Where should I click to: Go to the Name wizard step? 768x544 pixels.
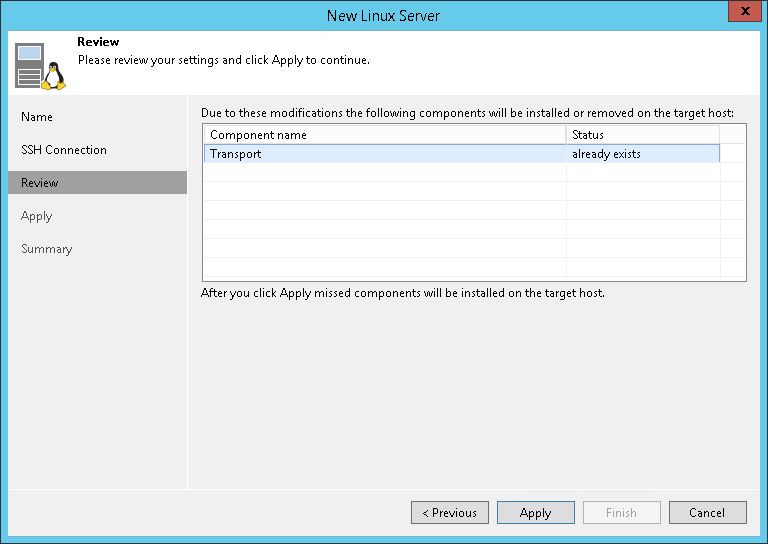[37, 117]
